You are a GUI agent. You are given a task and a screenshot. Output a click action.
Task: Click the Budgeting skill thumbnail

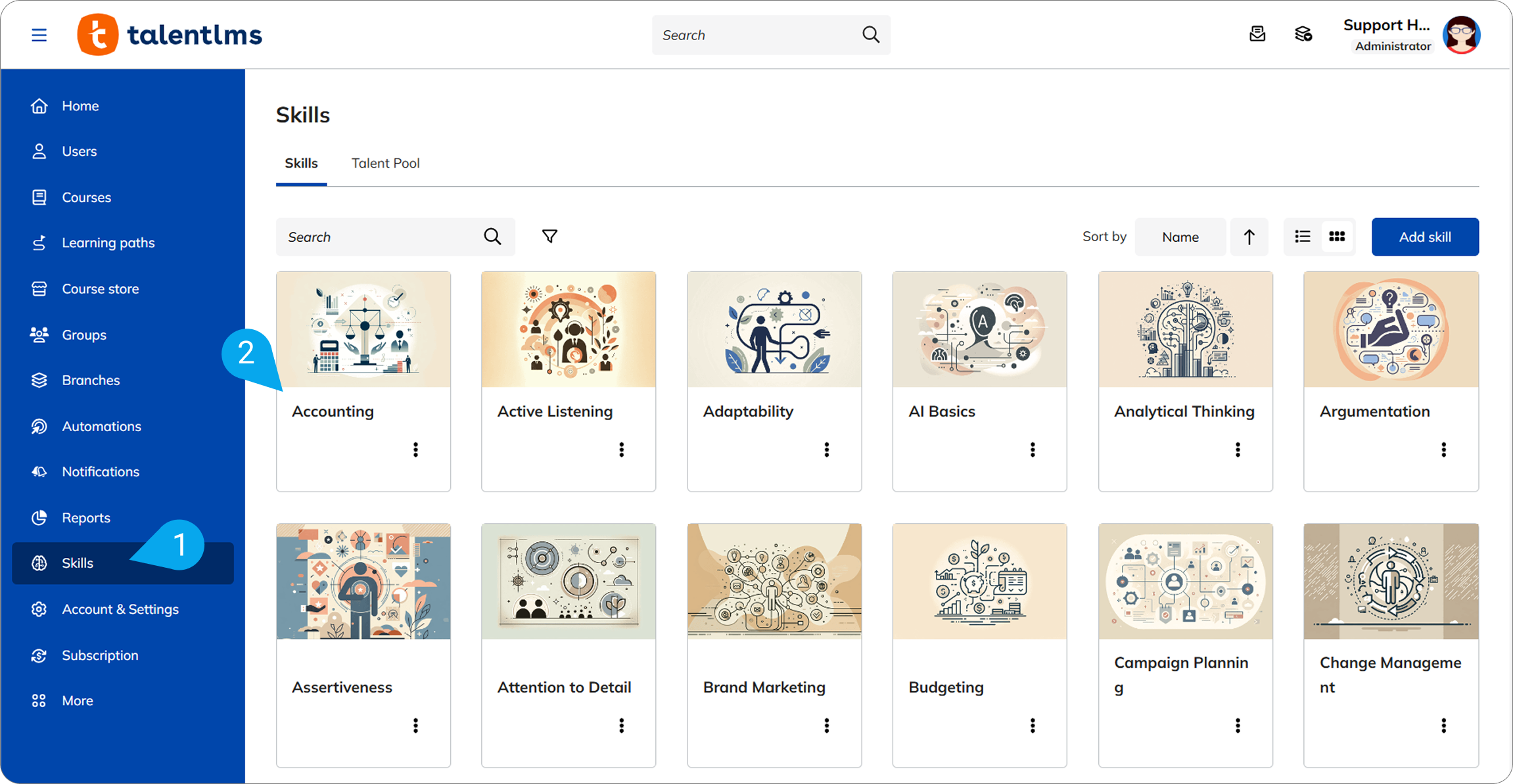click(x=979, y=581)
